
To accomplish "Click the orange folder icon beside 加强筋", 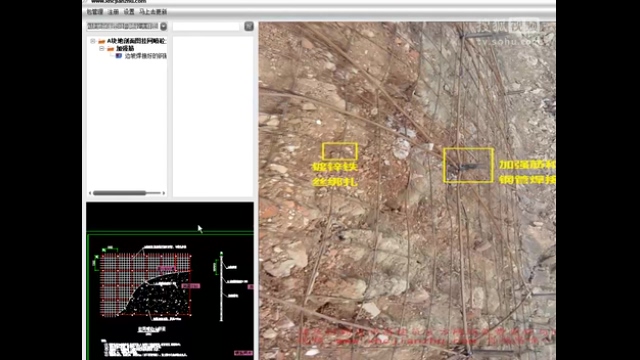I will 111,49.
